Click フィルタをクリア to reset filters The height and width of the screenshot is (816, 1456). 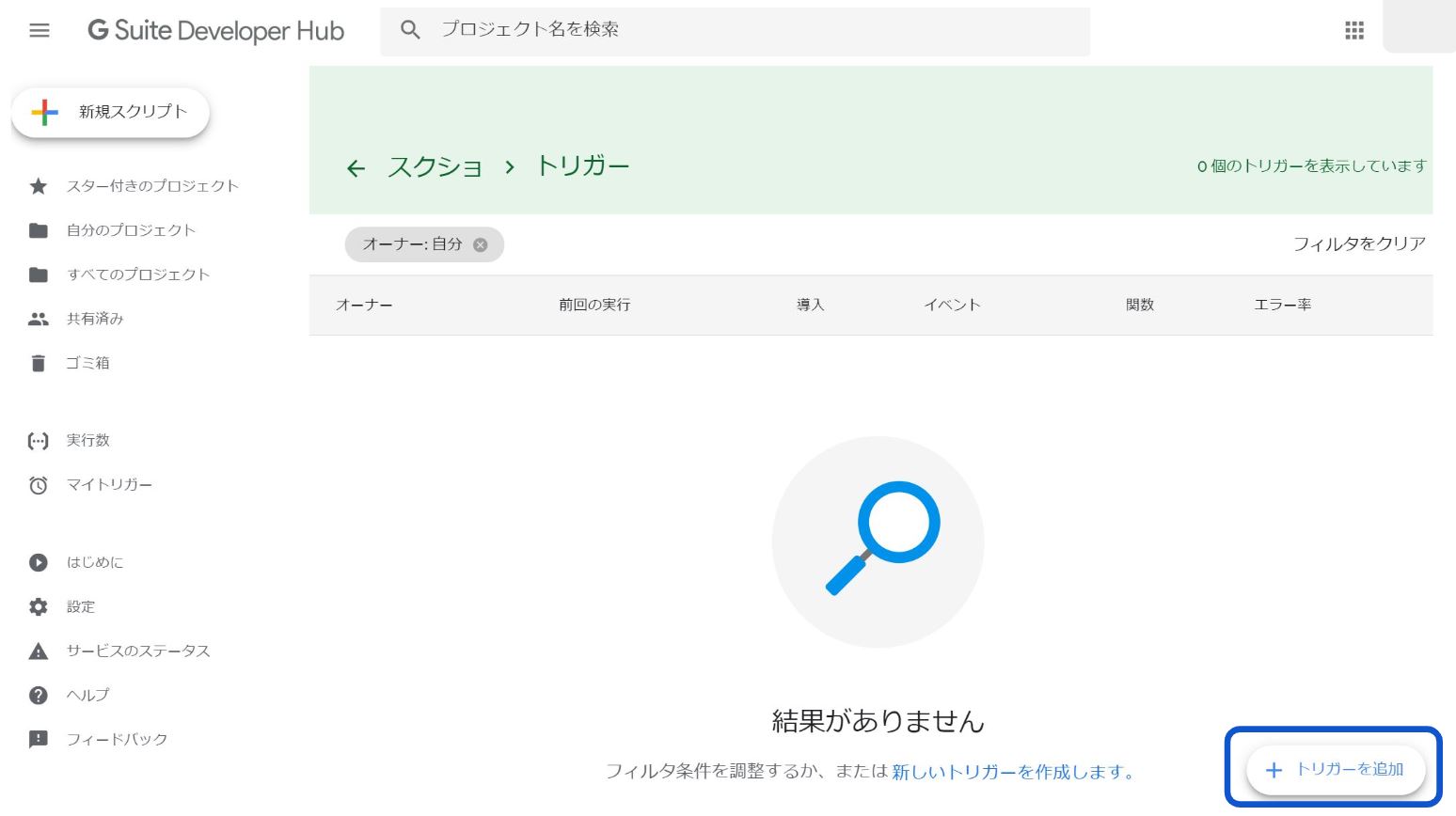pos(1358,244)
